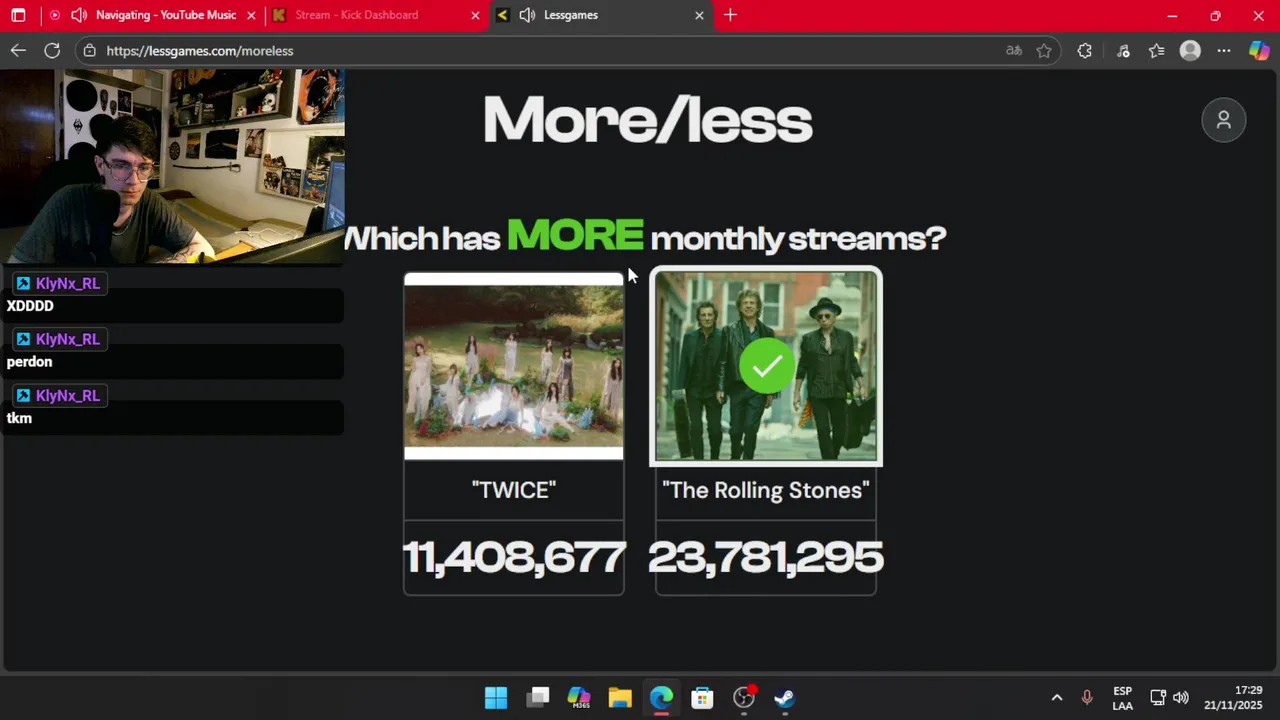Viewport: 1280px width, 720px height.
Task: Click the address bar URL
Action: tap(200, 50)
